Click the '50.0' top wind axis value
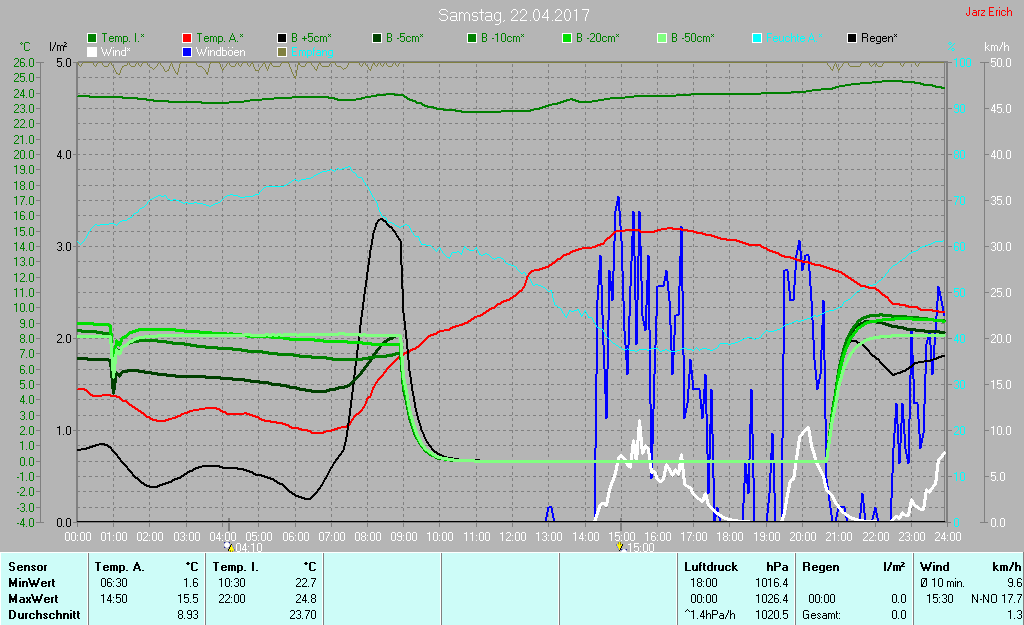The height and width of the screenshot is (625, 1024). [1000, 63]
